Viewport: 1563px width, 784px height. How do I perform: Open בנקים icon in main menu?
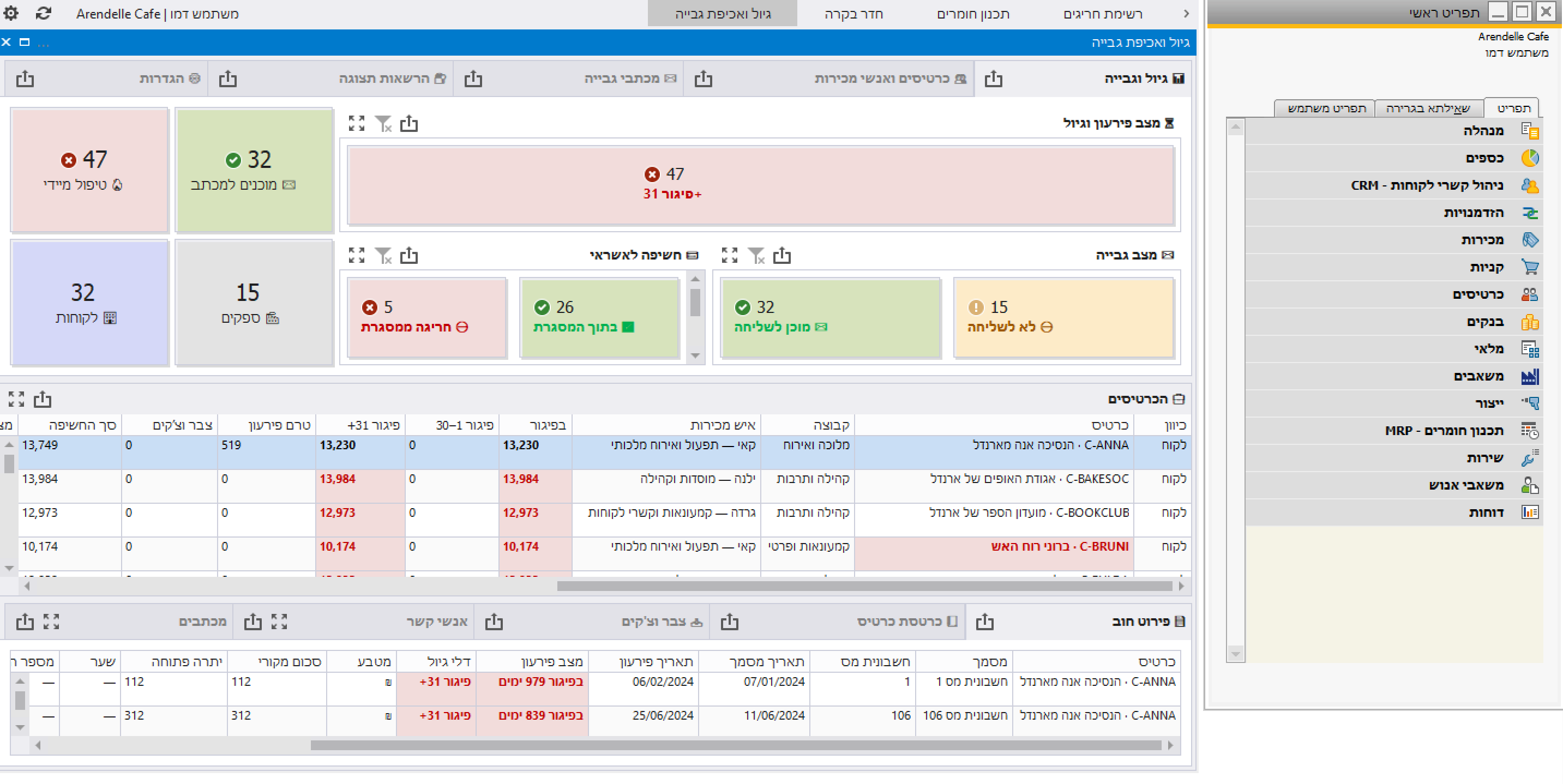click(x=1530, y=322)
